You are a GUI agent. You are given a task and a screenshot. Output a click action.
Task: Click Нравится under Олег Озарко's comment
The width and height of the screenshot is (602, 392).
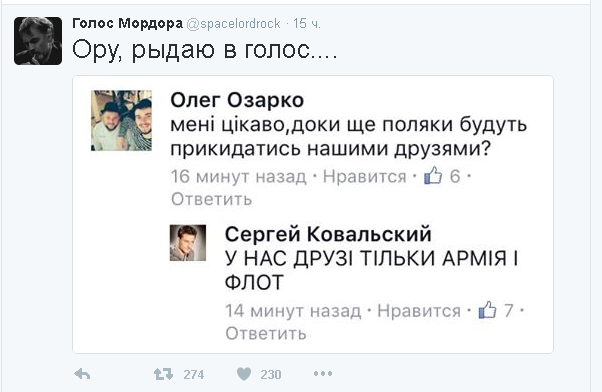tap(364, 177)
